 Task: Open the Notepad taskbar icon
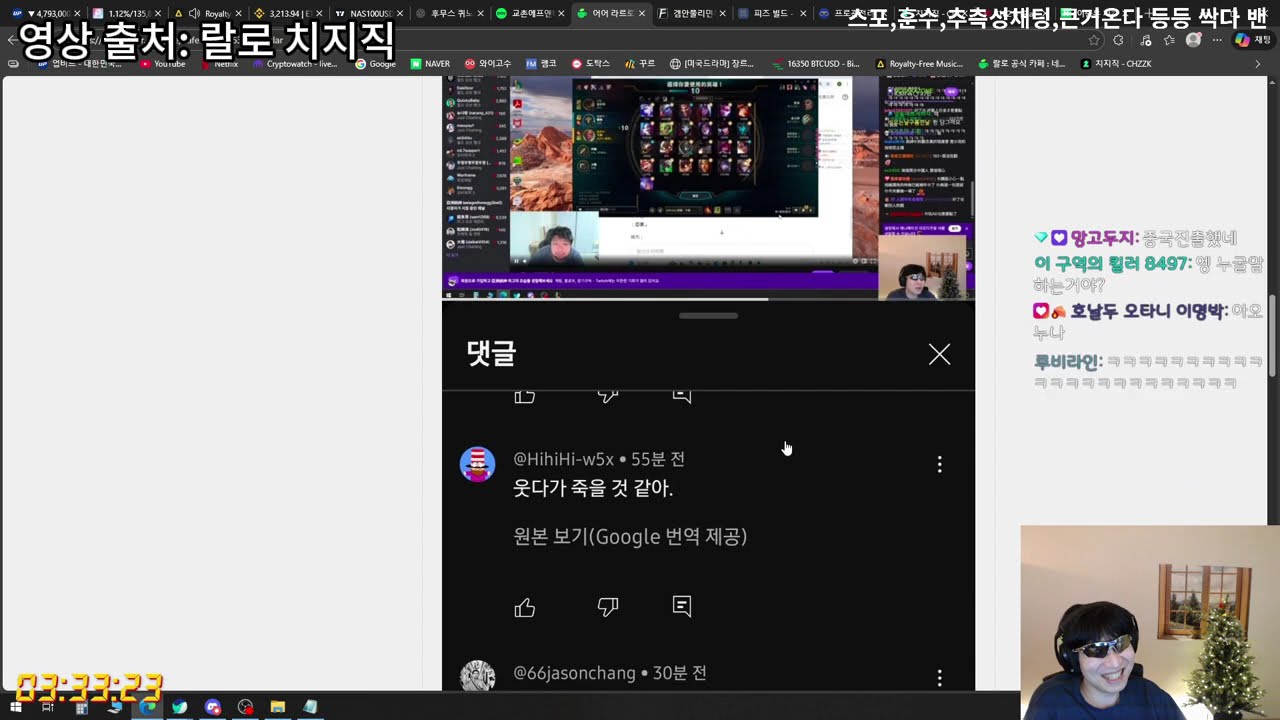click(x=310, y=707)
